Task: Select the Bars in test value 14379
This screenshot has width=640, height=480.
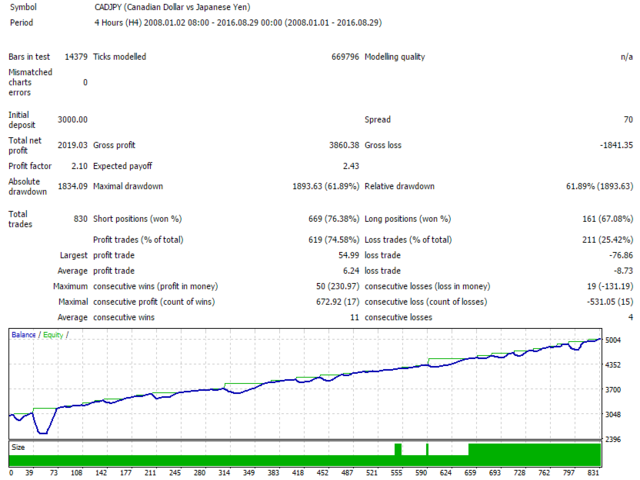Action: coord(76,57)
